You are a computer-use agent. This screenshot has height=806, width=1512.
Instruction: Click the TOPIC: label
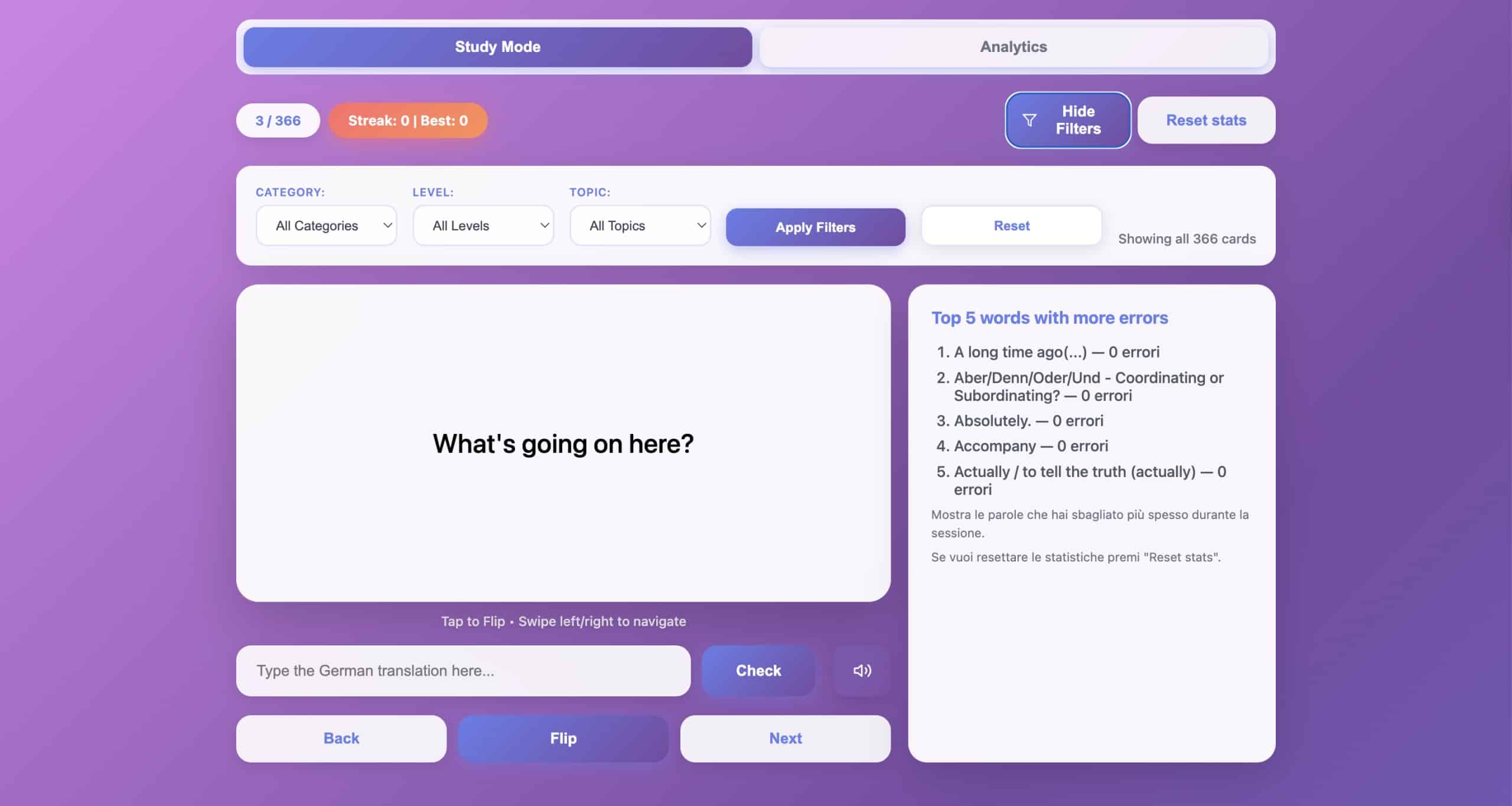589,192
